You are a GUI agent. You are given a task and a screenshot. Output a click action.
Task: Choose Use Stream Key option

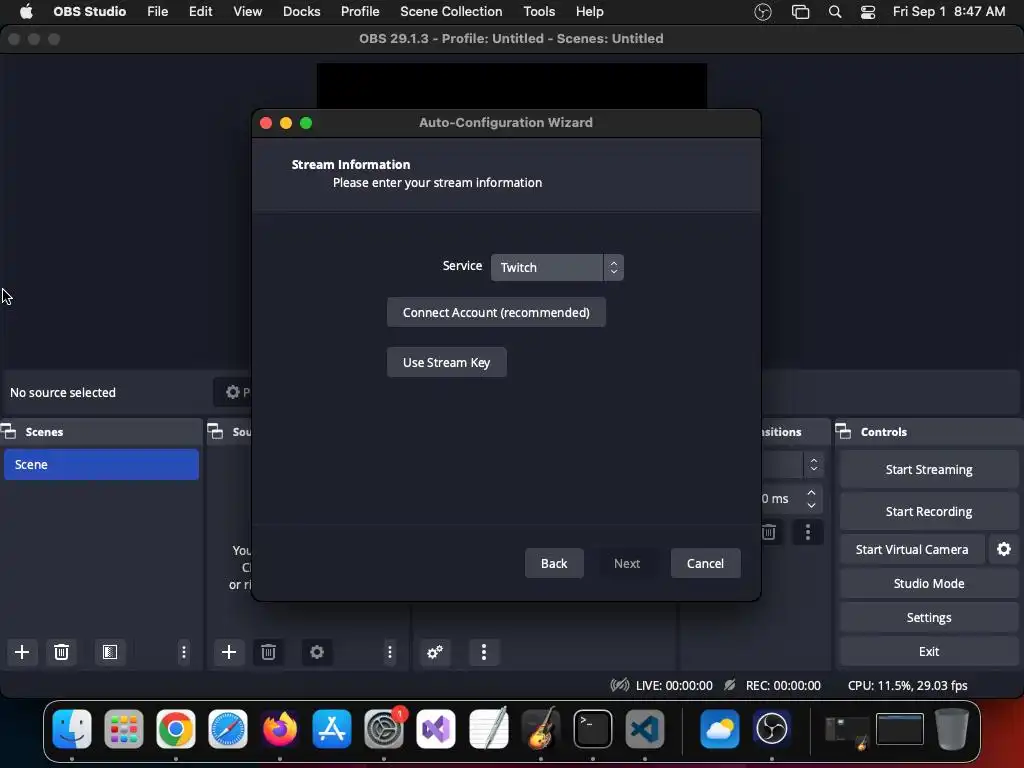(447, 362)
